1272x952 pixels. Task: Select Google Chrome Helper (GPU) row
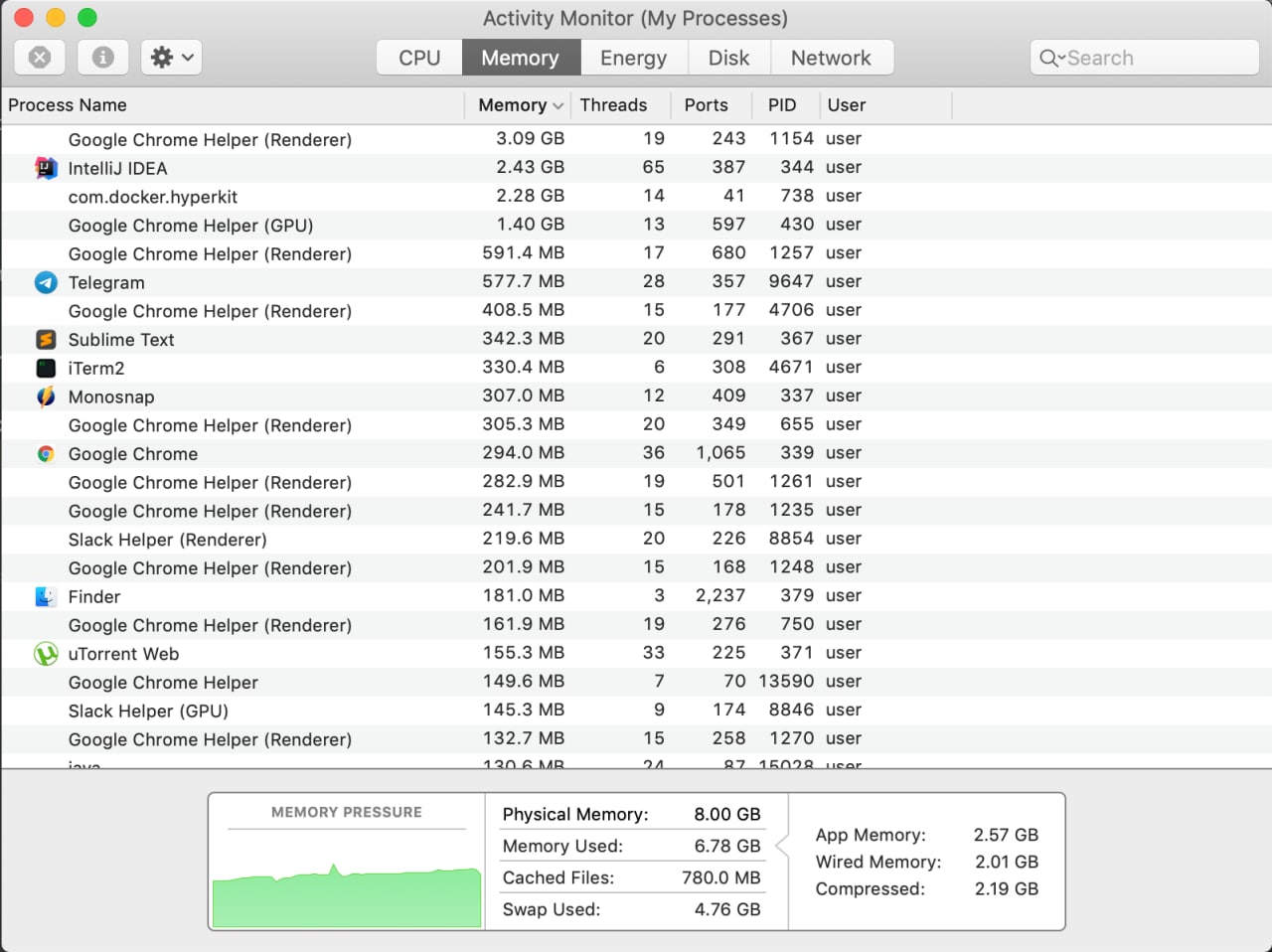[x=636, y=226]
